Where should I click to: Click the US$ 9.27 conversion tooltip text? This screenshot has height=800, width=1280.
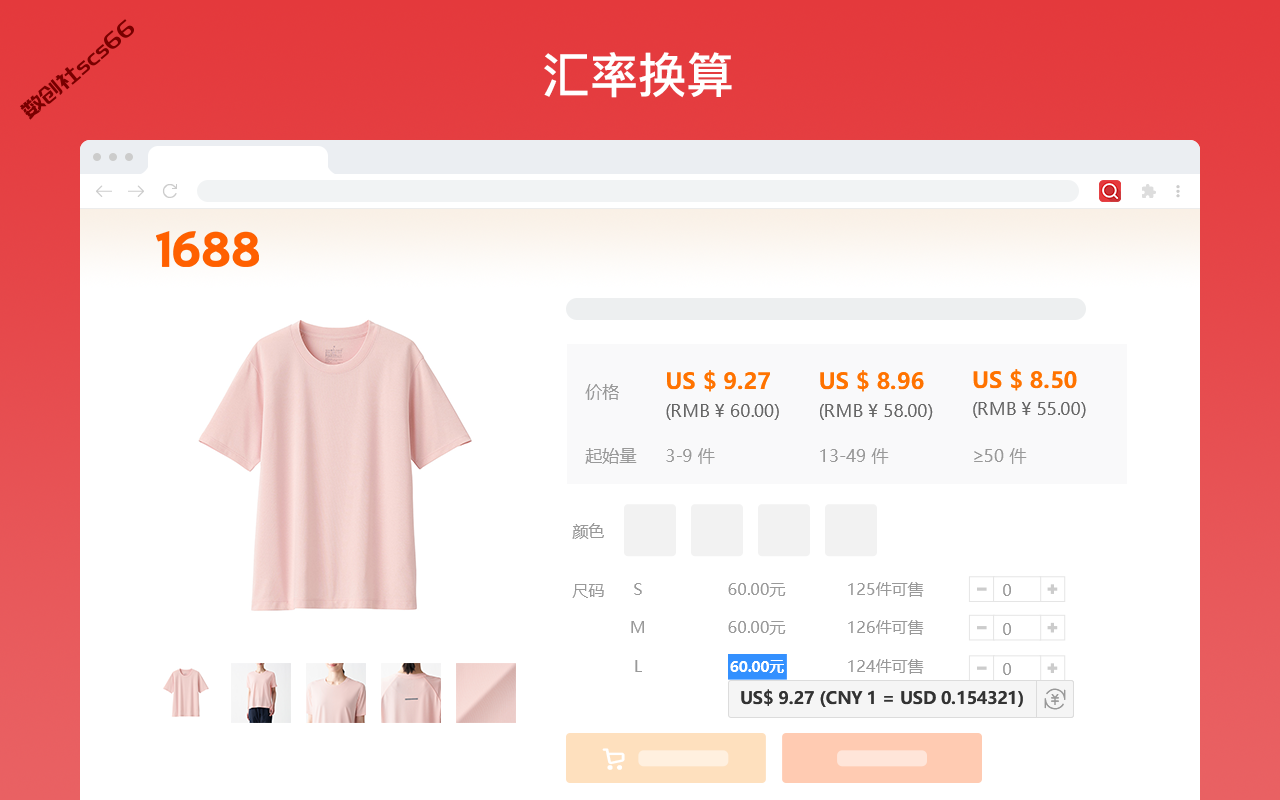pos(882,698)
